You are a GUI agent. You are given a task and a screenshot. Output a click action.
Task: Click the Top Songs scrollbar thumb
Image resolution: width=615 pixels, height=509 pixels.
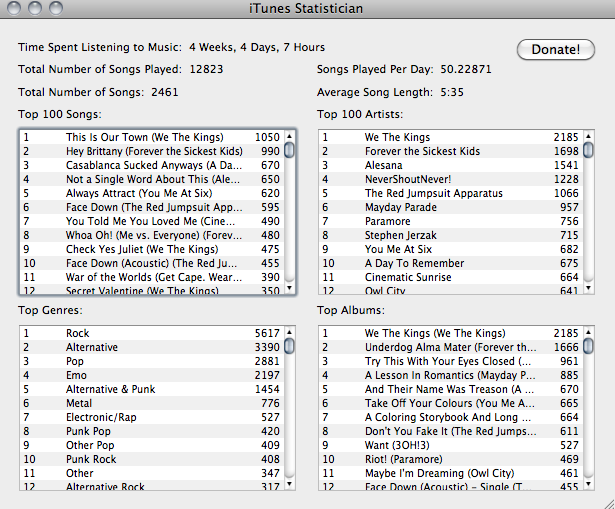point(289,150)
